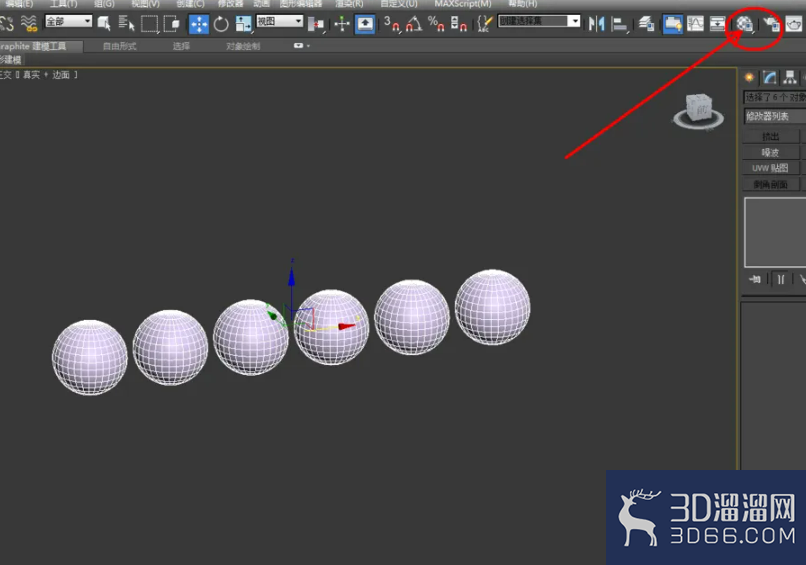Image resolution: width=806 pixels, height=565 pixels.
Task: Activate the Rotate tool
Action: pos(221,24)
